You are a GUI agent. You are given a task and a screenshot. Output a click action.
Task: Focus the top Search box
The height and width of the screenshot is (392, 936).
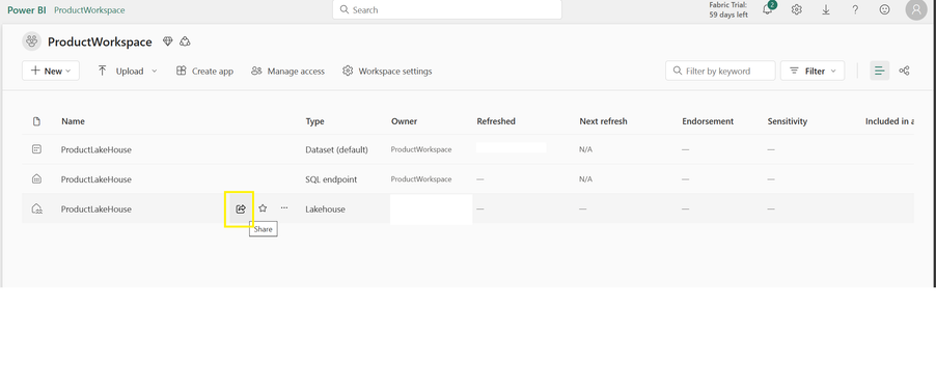tap(447, 10)
